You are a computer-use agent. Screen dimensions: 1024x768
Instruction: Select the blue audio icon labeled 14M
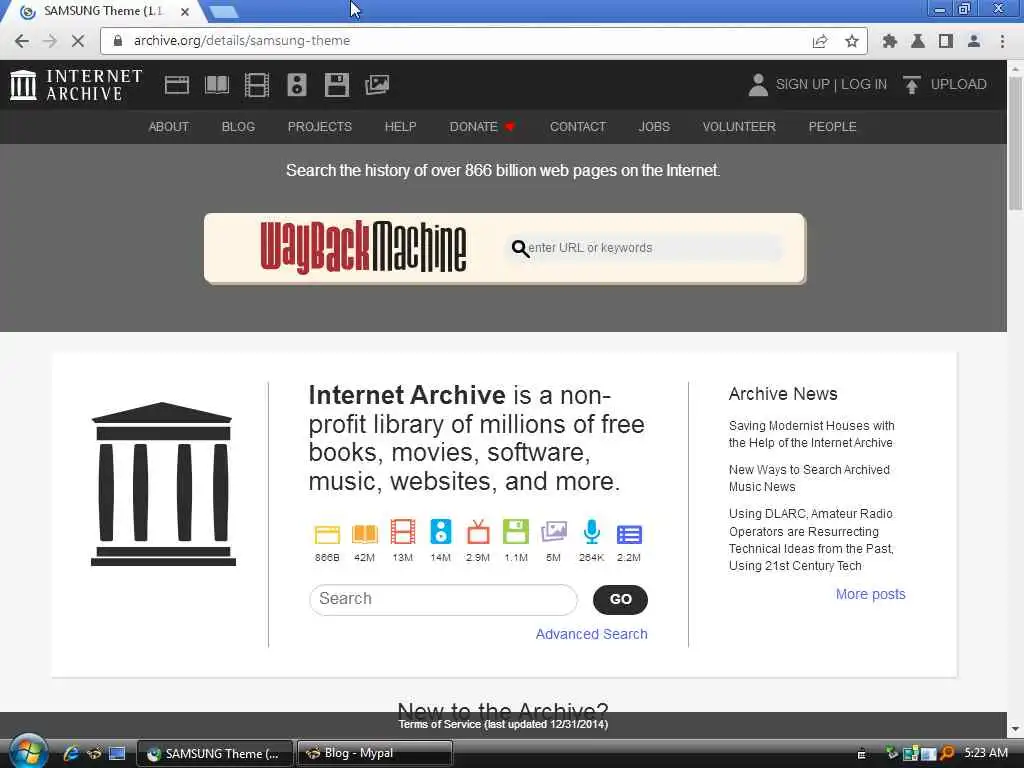441,532
